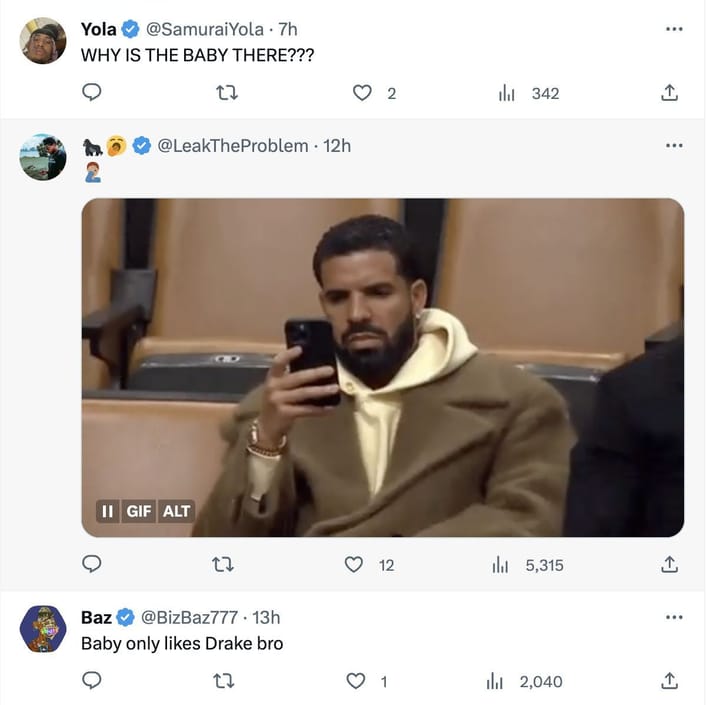The image size is (720, 705).
Task: Like the GIF tweet with 12 likes
Action: 354,565
